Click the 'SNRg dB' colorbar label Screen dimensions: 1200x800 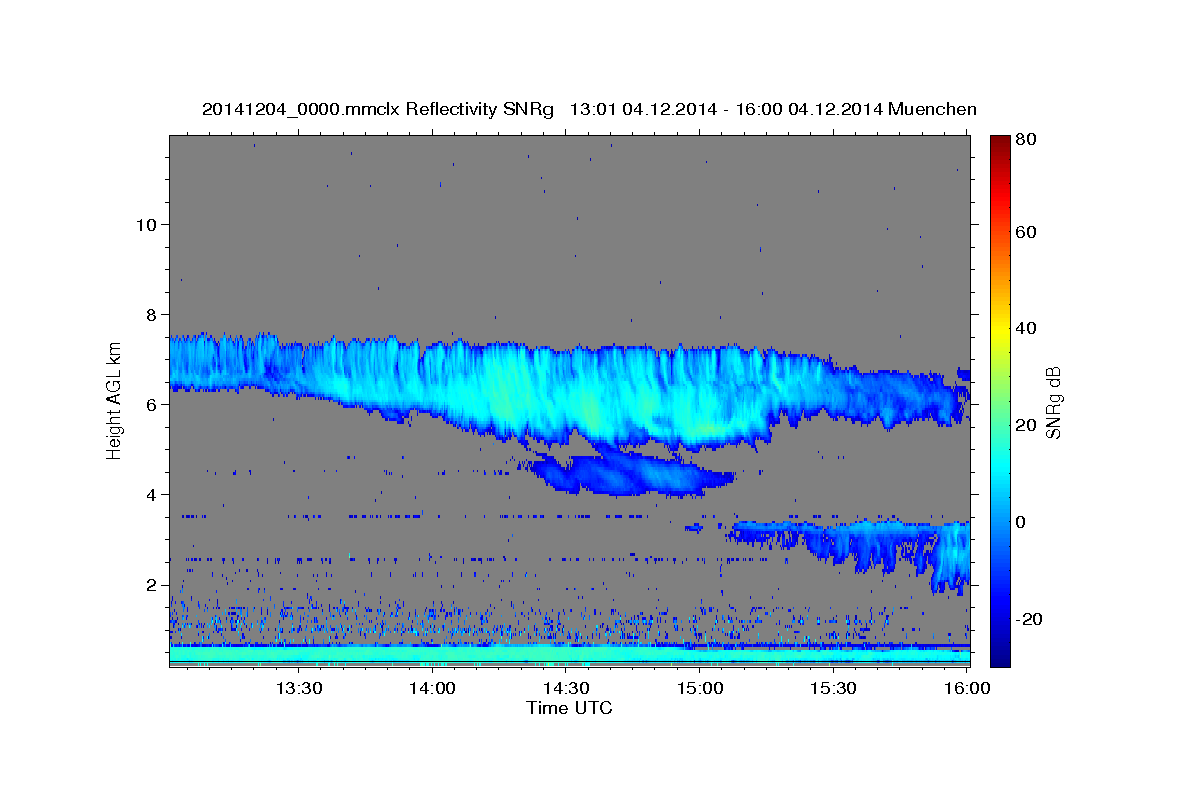pyautogui.click(x=1053, y=403)
